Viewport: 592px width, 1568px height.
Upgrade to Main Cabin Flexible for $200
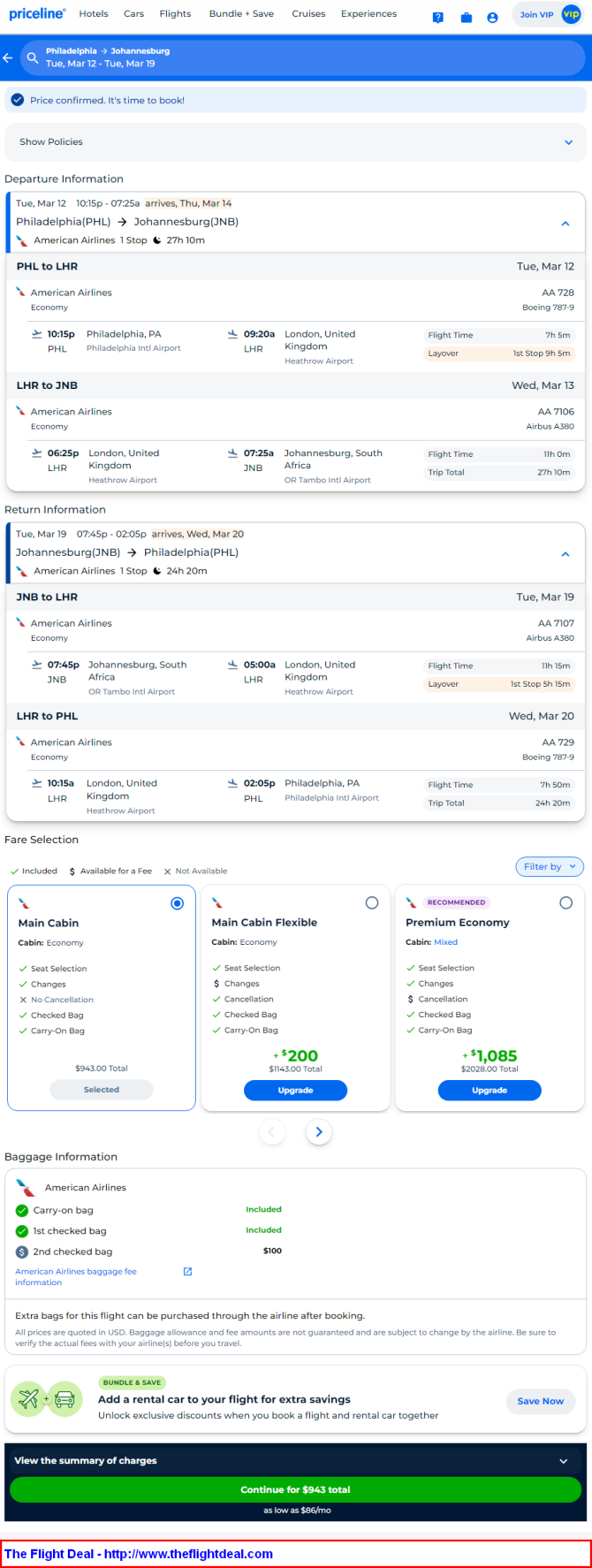(x=295, y=1090)
